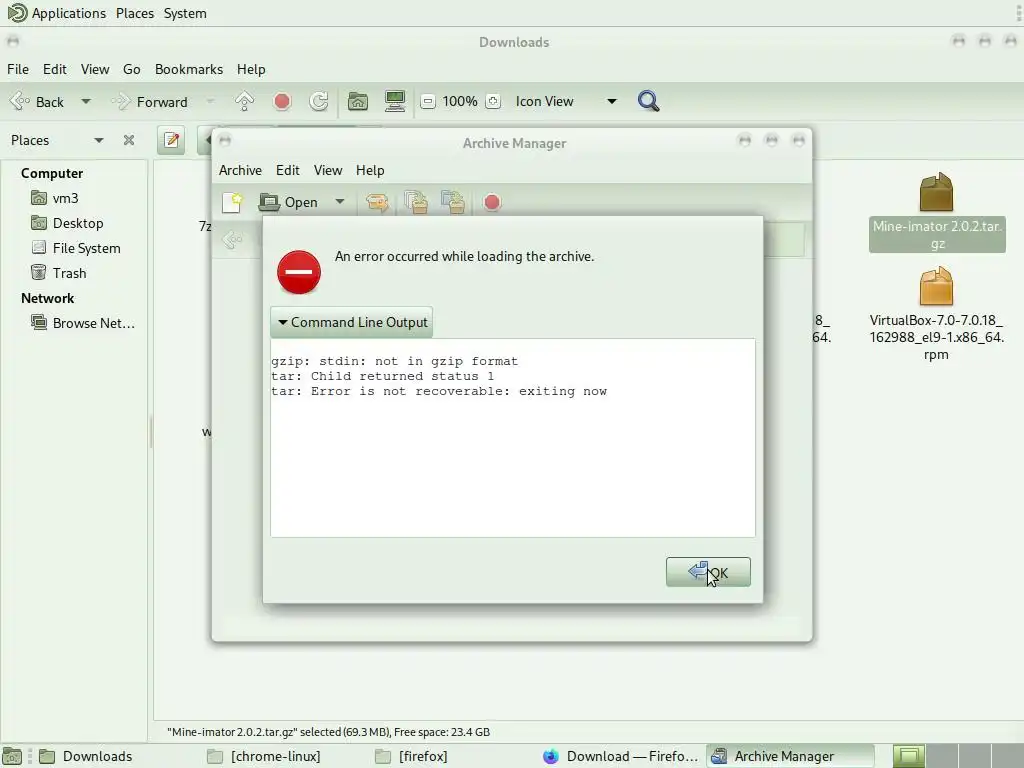Select Desktop in Places sidebar
Screen dimensions: 1024x768
pos(78,223)
